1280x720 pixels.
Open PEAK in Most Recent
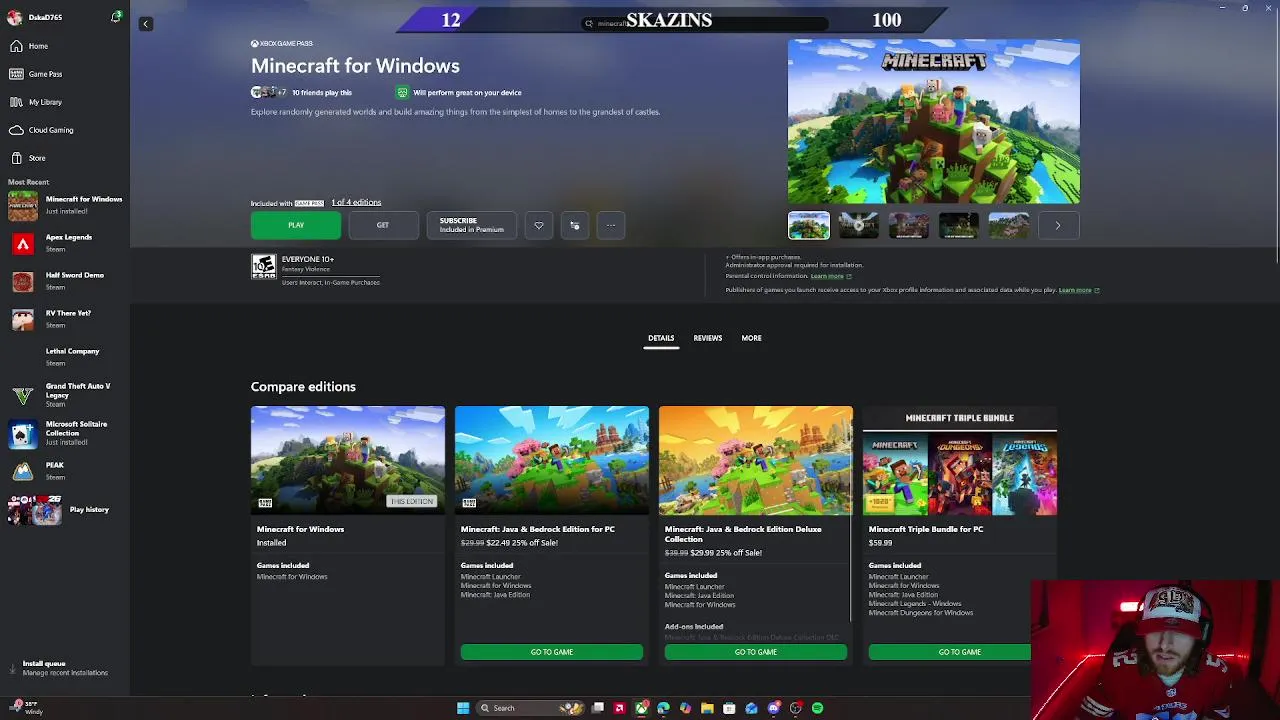(65, 471)
